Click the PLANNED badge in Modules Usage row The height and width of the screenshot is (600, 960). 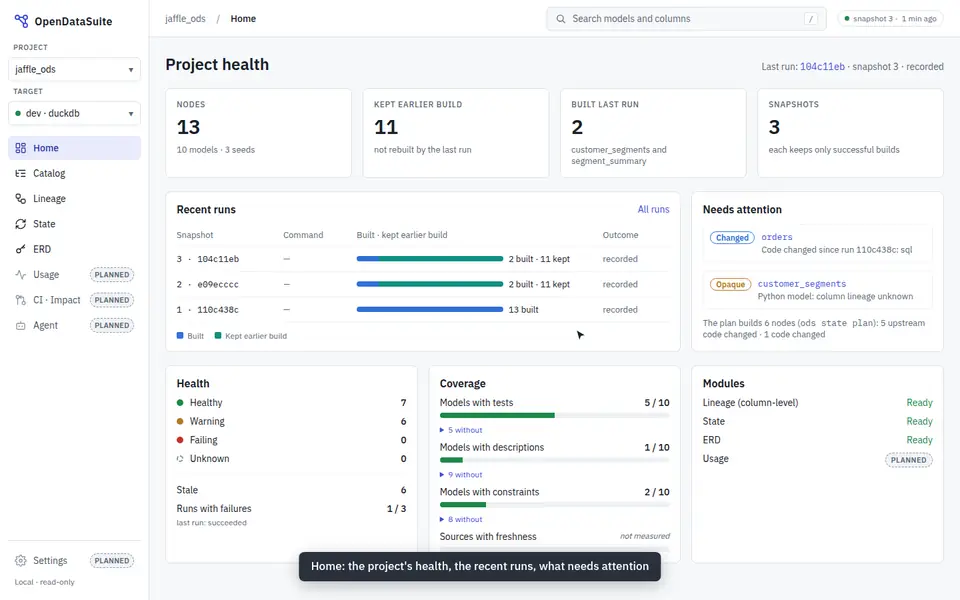(x=909, y=460)
